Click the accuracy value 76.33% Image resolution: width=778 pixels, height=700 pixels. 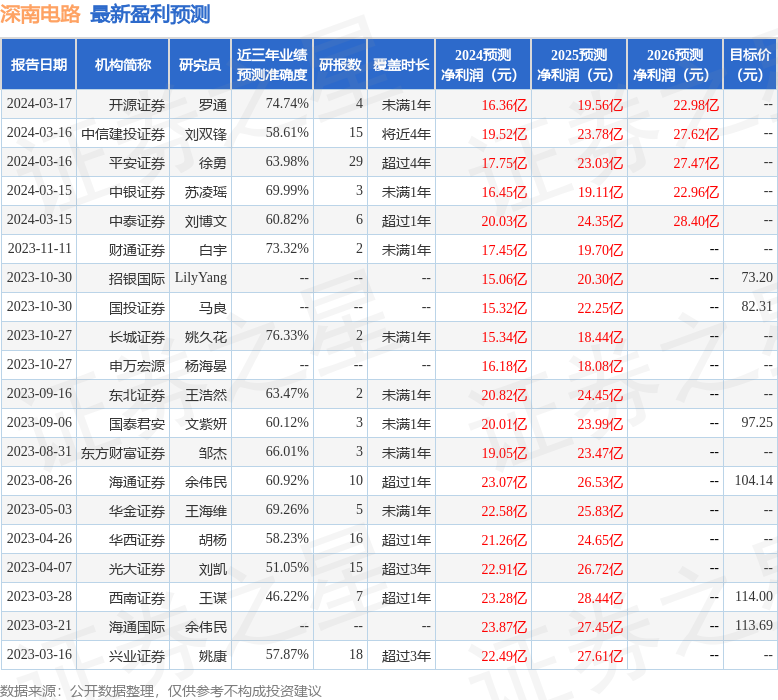pyautogui.click(x=287, y=335)
